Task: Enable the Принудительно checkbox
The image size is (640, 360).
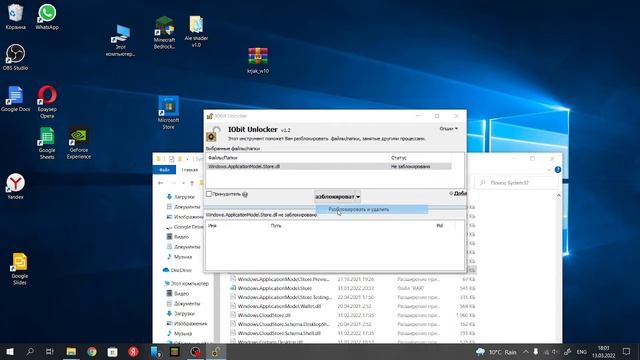Action: pyautogui.click(x=209, y=194)
